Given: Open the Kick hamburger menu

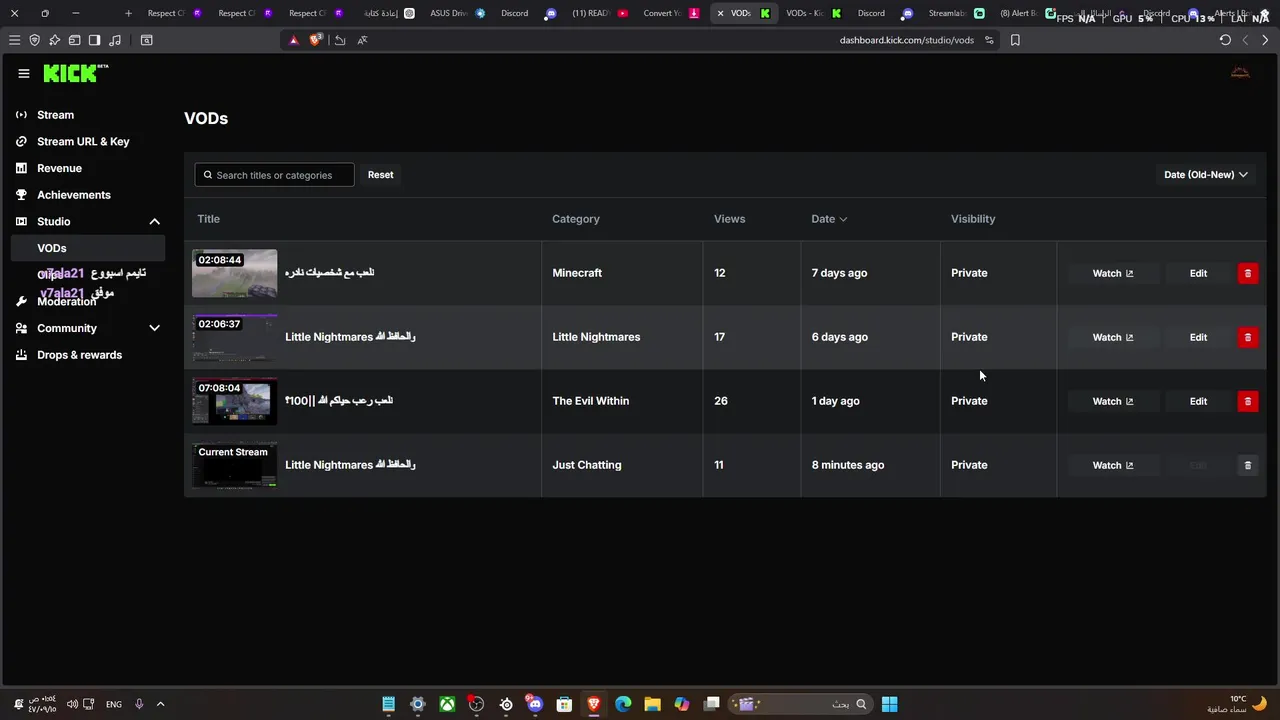Looking at the screenshot, I should tap(24, 73).
